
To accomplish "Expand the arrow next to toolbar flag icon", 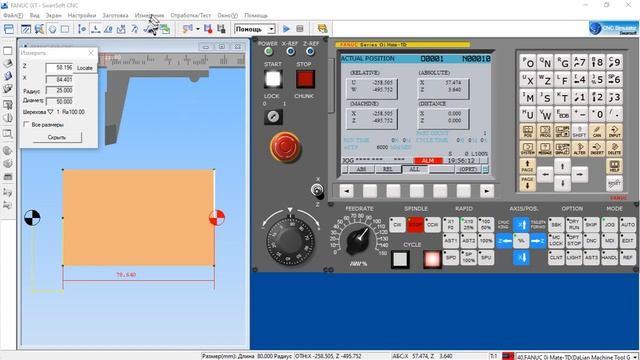I will pyautogui.click(x=198, y=29).
